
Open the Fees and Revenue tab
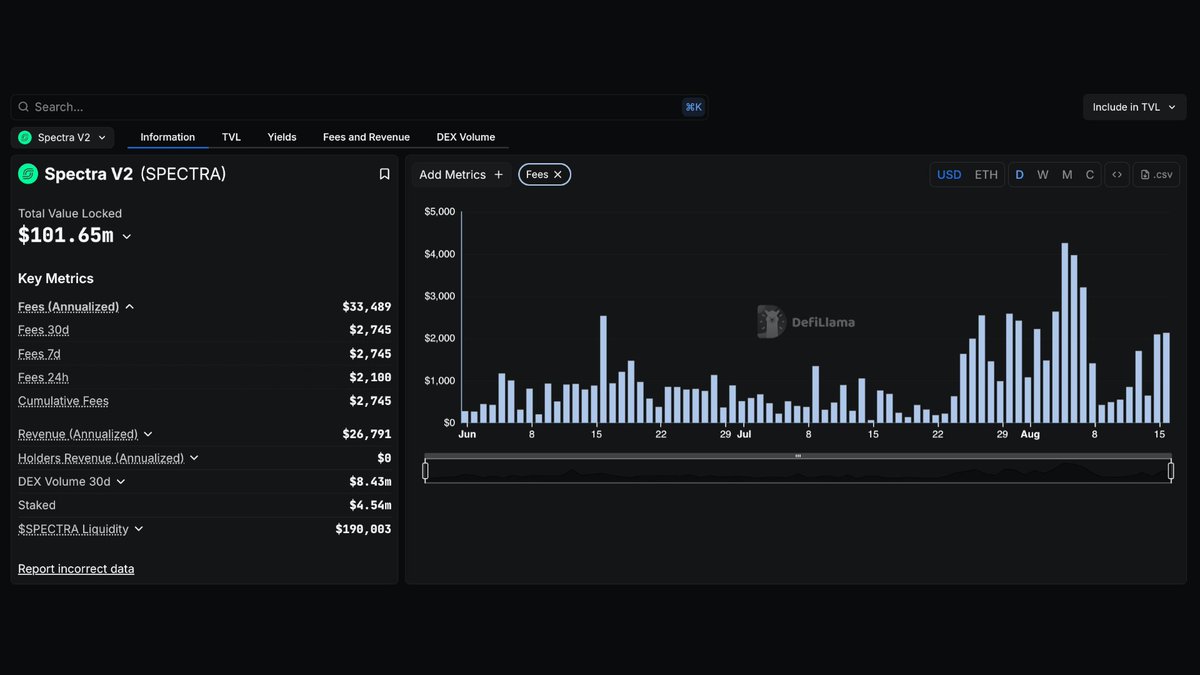coord(366,137)
